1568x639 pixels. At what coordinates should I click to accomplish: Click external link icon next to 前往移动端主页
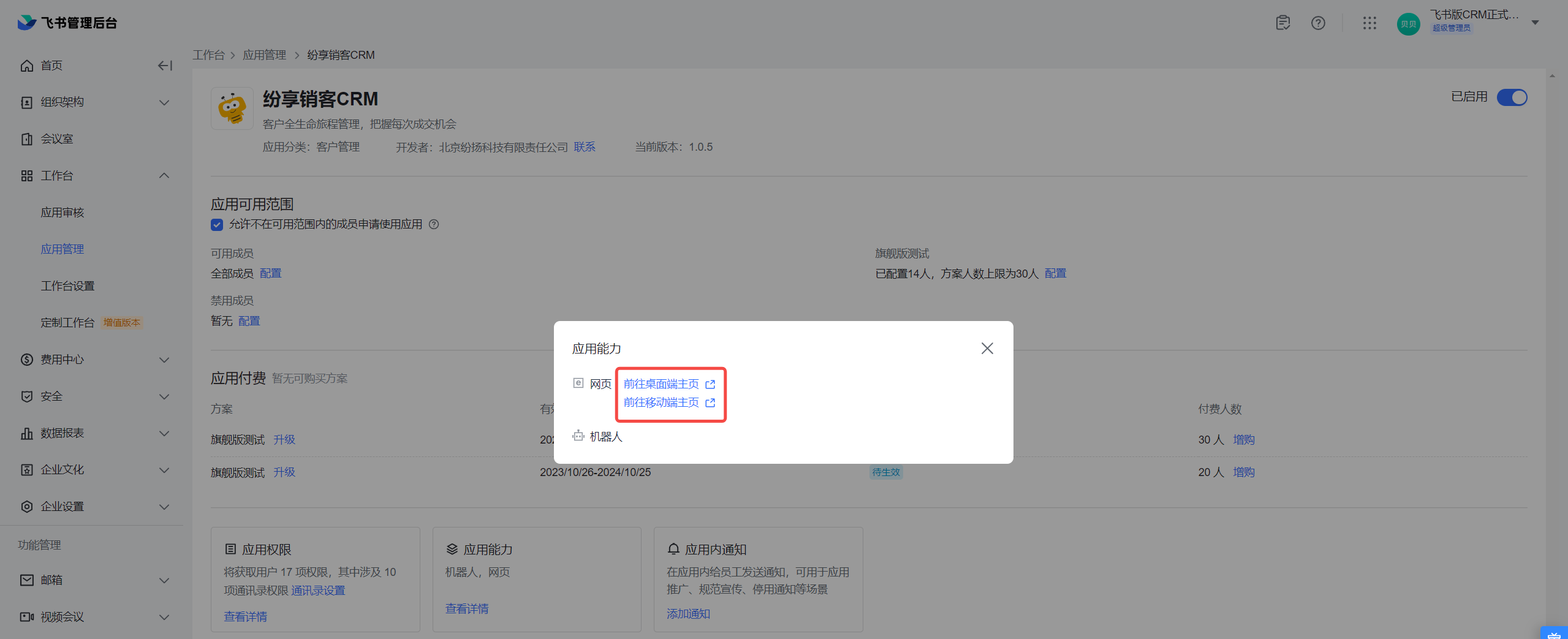(710, 403)
